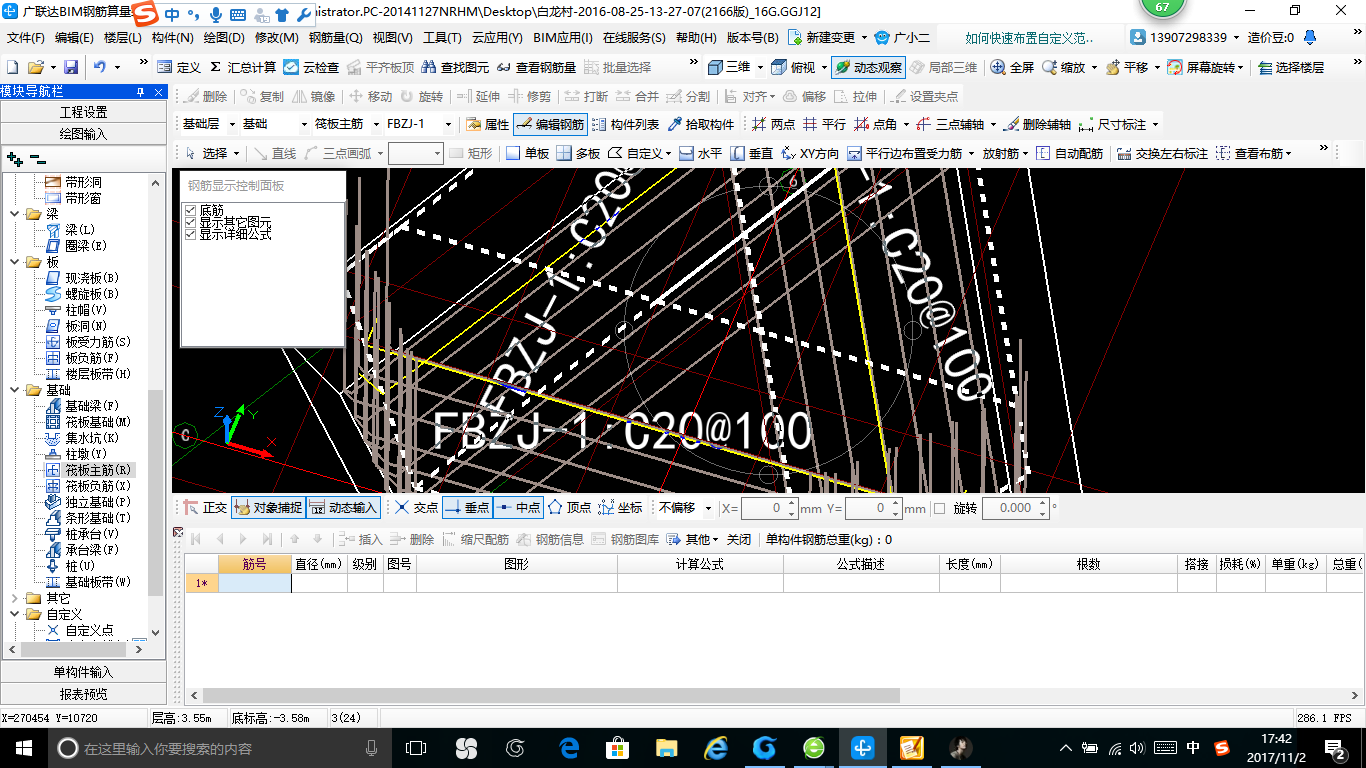Screen dimensions: 1366x768
Task: Open 单构件输入 section
Action: tap(83, 672)
